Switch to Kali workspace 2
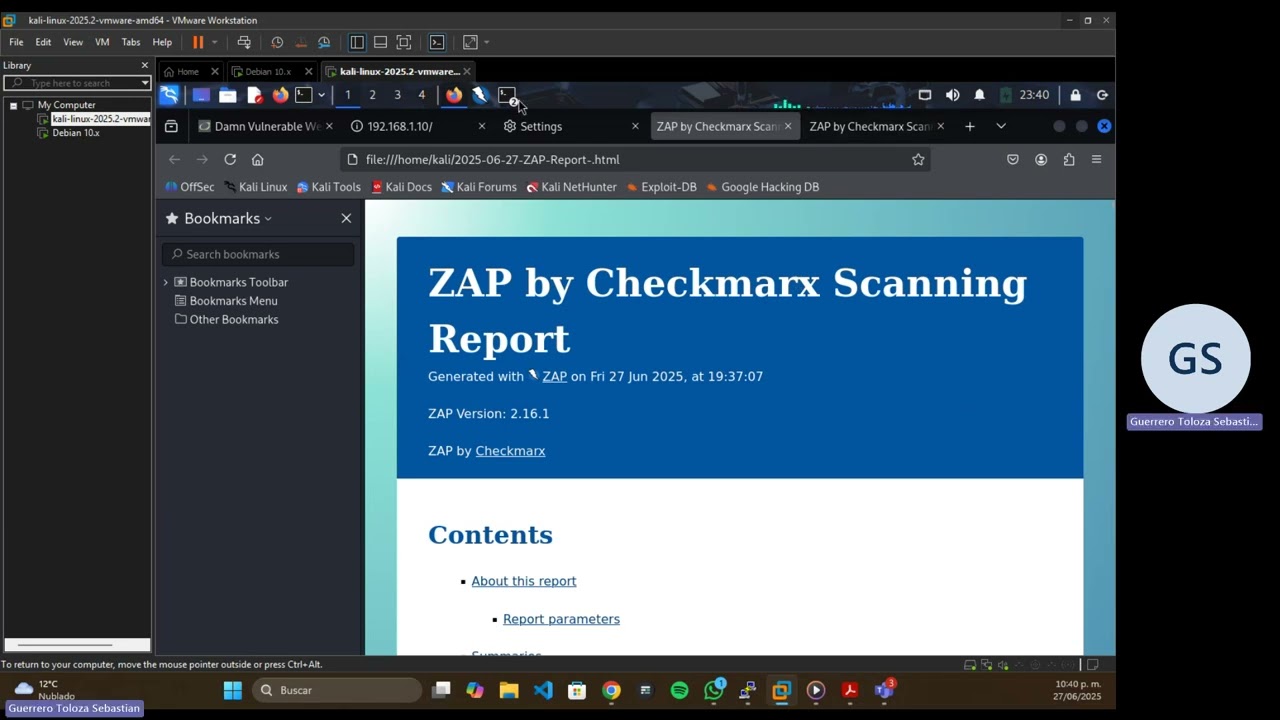This screenshot has width=1280, height=720. click(x=372, y=95)
